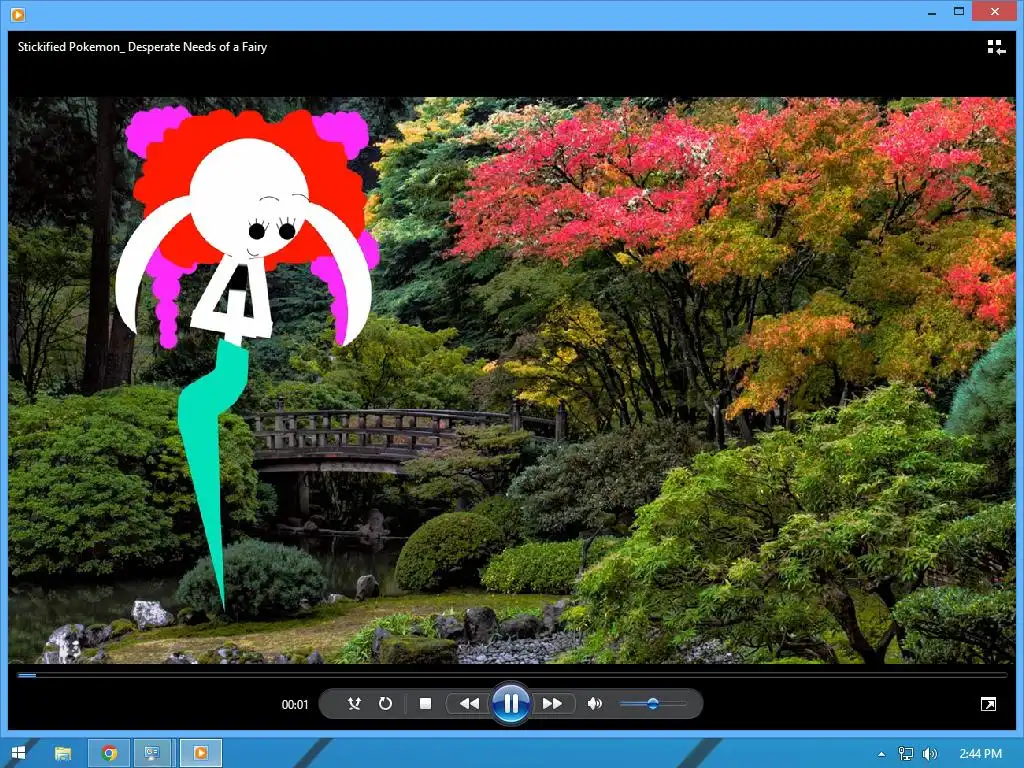Click the 00:01 elapsed time display
Viewport: 1024px width, 768px height.
[295, 705]
